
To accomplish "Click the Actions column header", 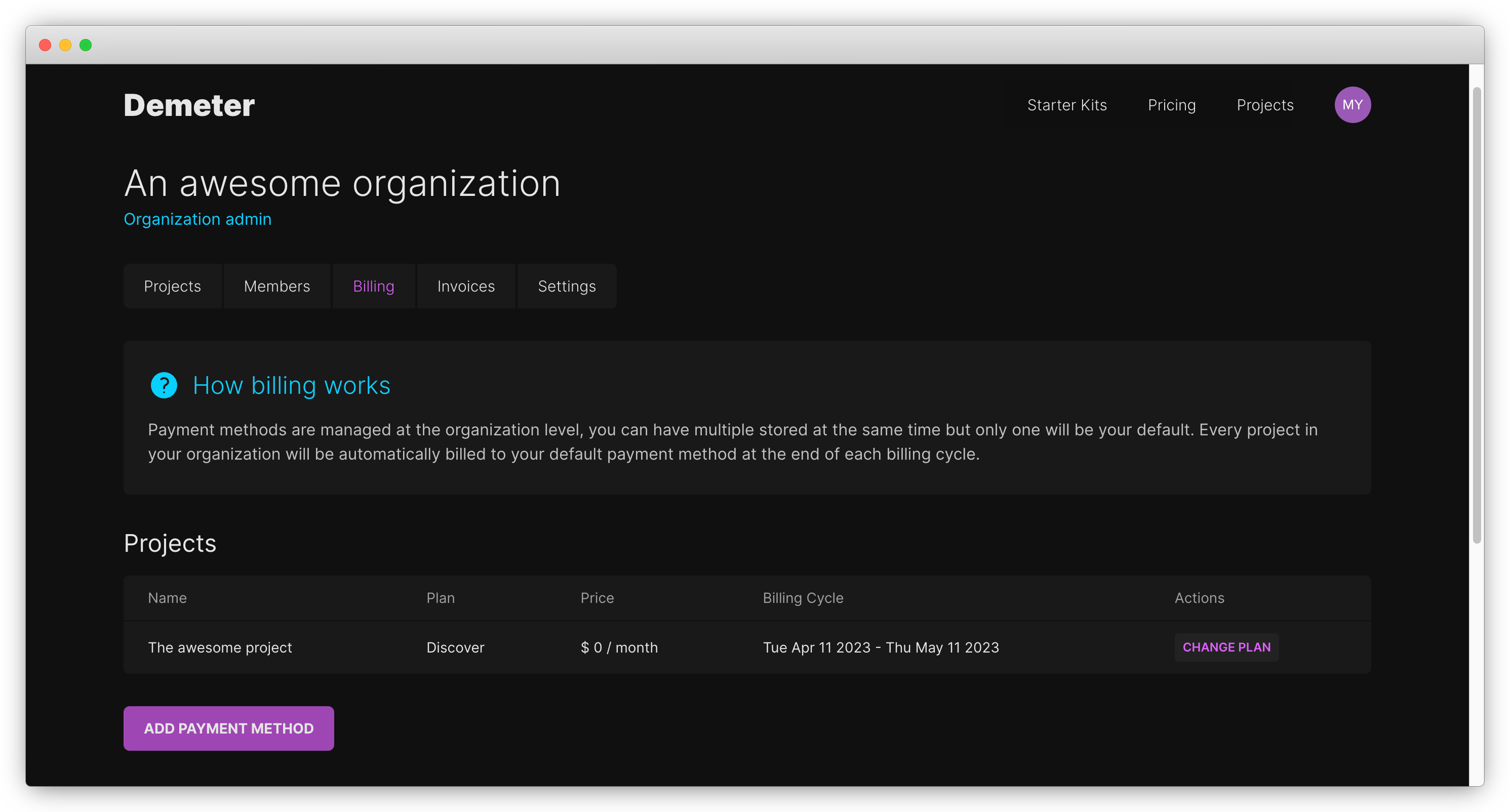I will tap(1199, 597).
